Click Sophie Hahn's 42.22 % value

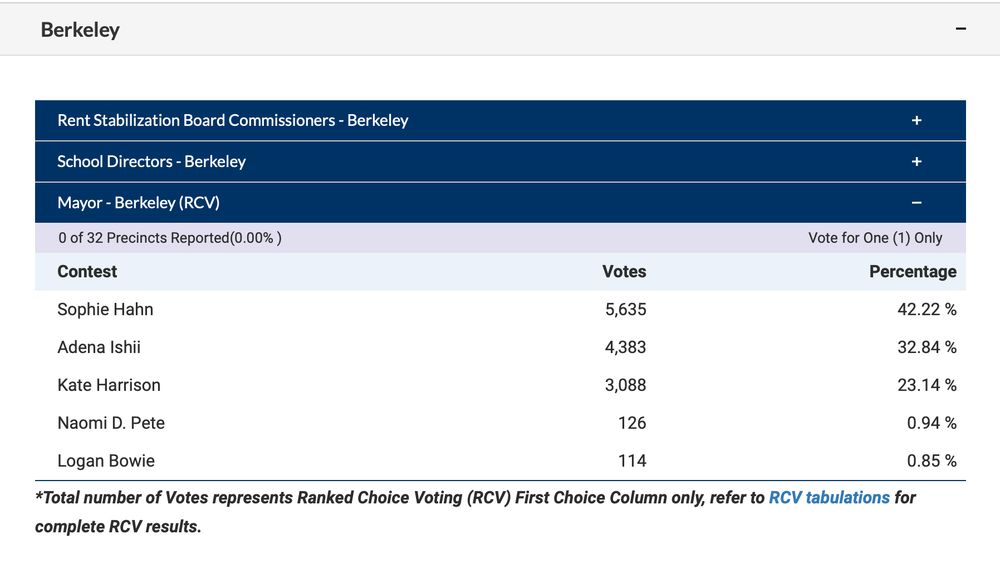926,310
